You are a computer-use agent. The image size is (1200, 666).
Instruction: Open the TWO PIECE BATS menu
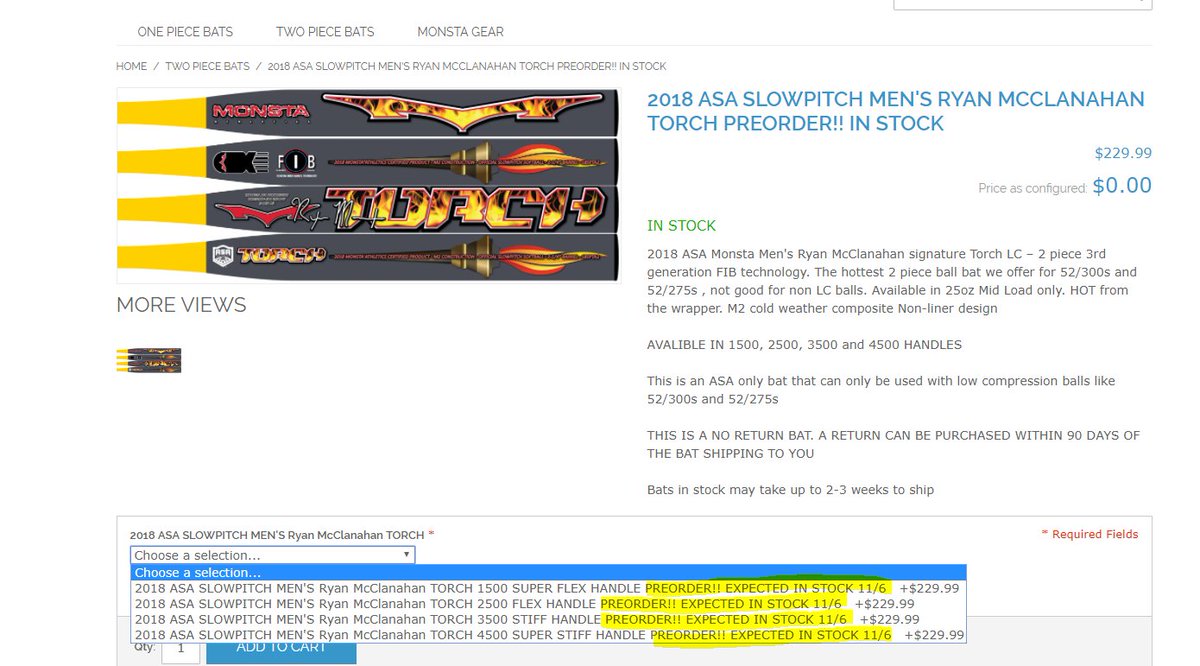325,32
